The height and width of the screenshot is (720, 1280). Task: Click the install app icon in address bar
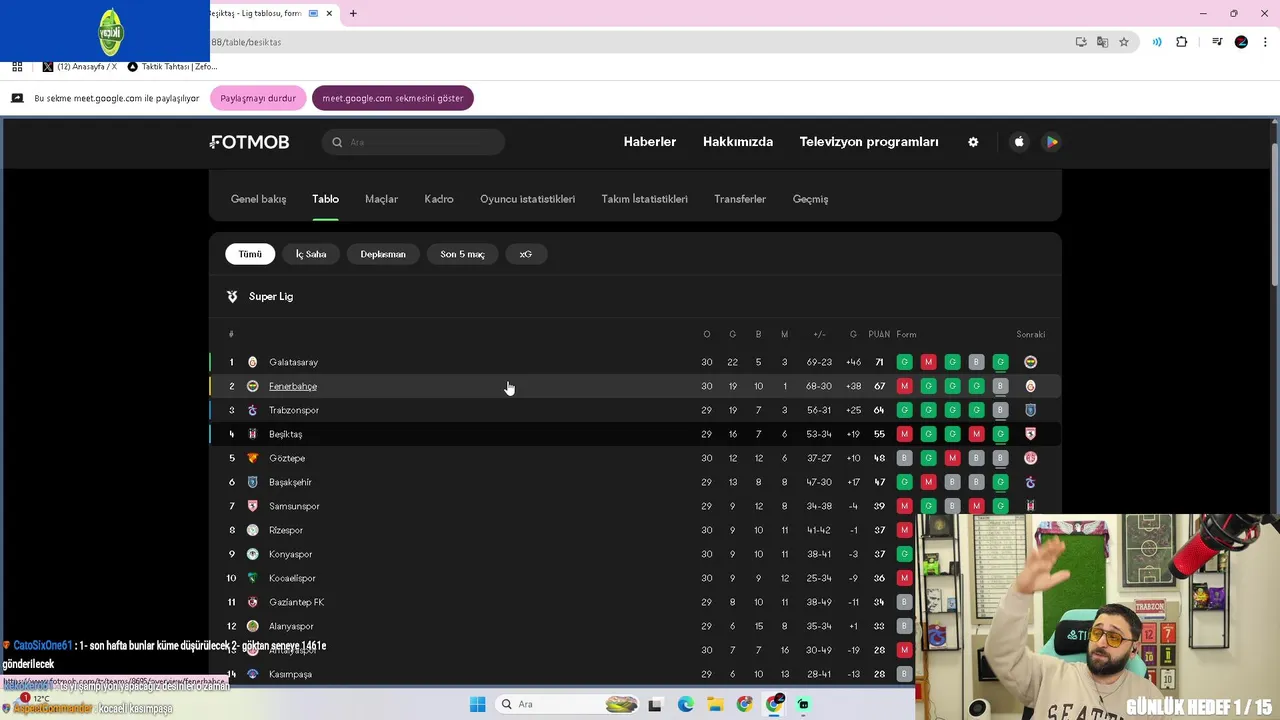(x=1081, y=42)
